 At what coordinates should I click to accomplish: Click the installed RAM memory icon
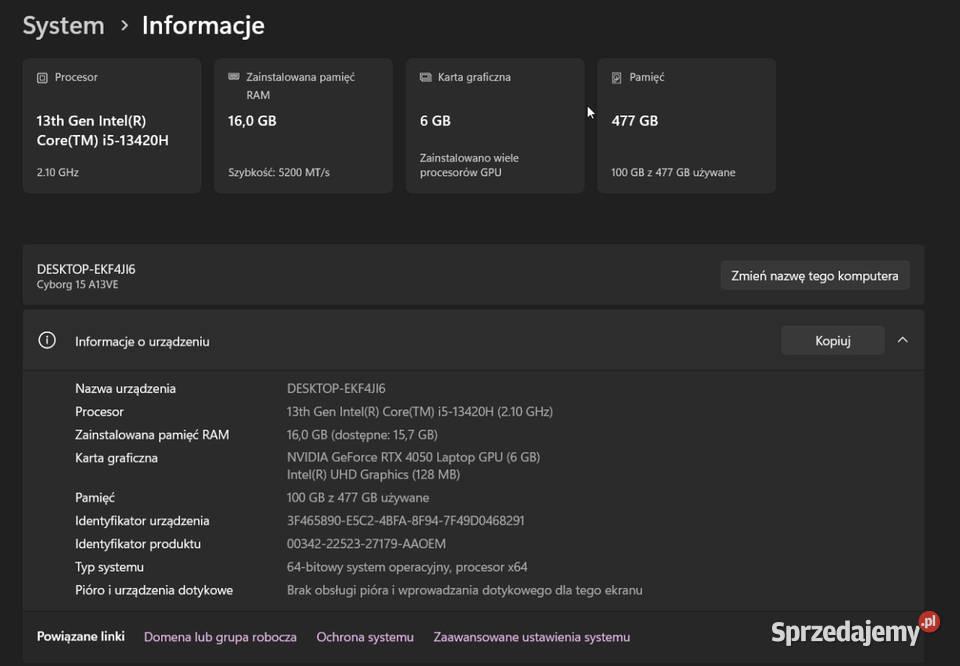[234, 77]
